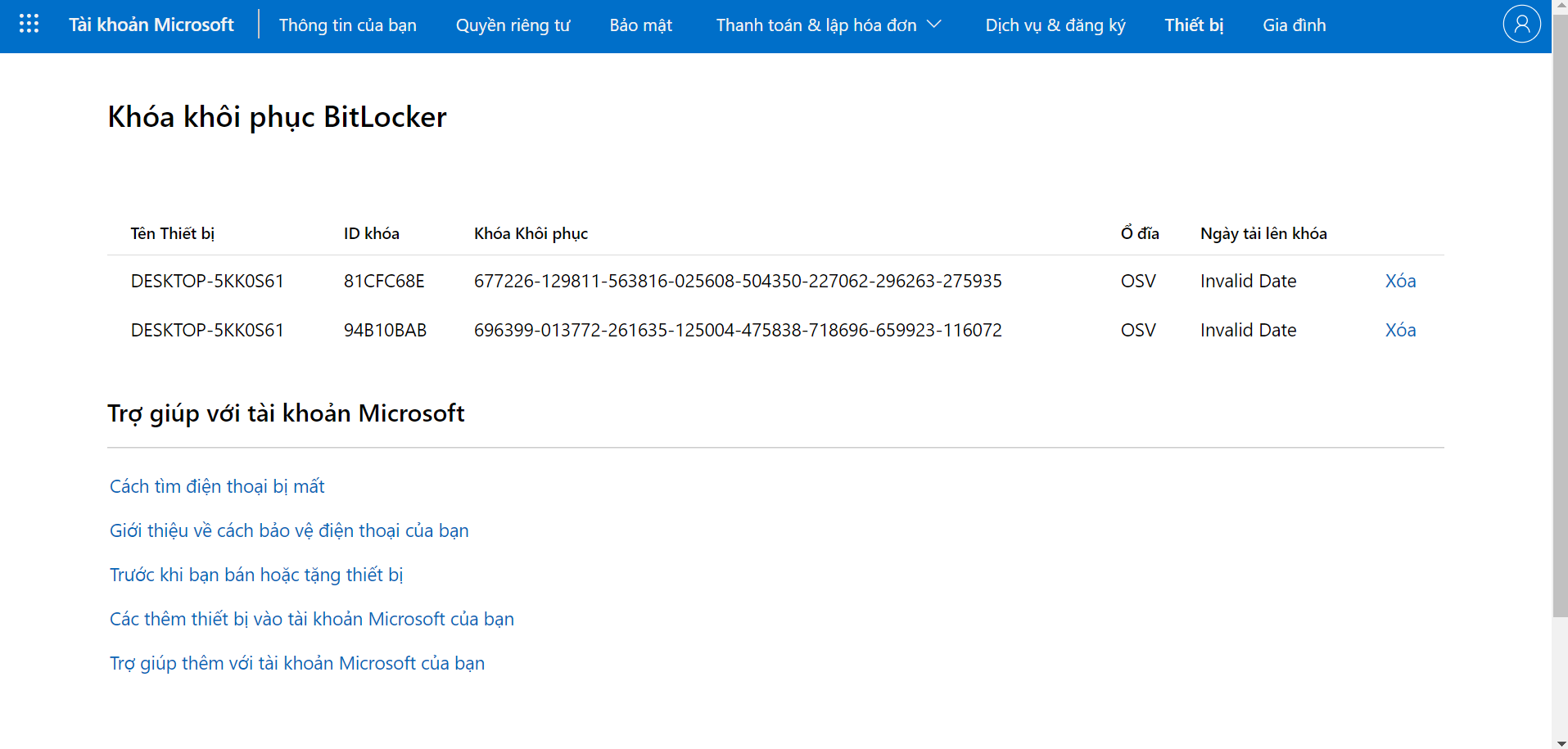
Task: Click the vertical scrollbar thumb
Action: pos(1560,315)
